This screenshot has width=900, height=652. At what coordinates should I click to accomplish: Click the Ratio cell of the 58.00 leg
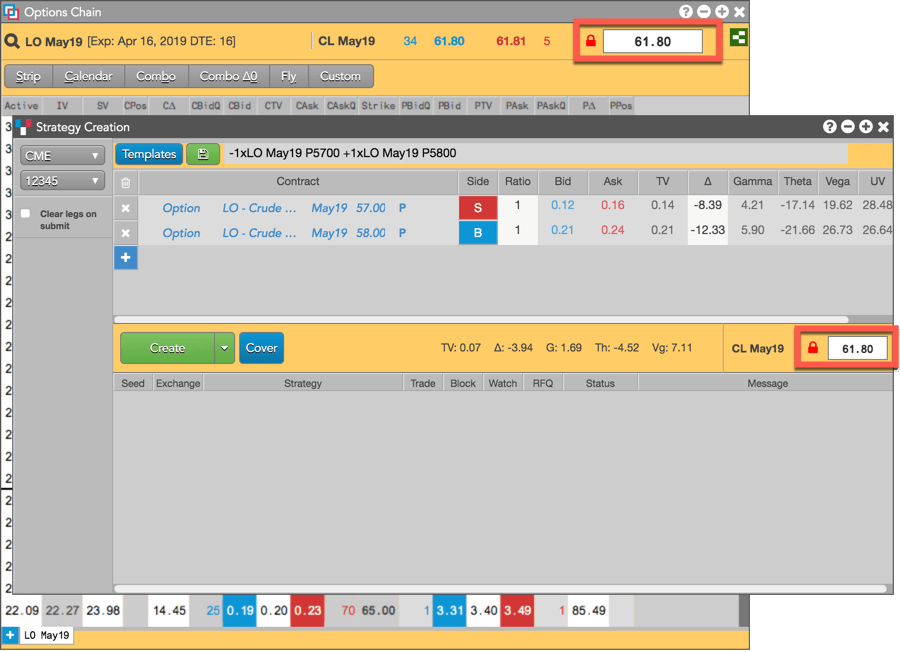click(518, 232)
